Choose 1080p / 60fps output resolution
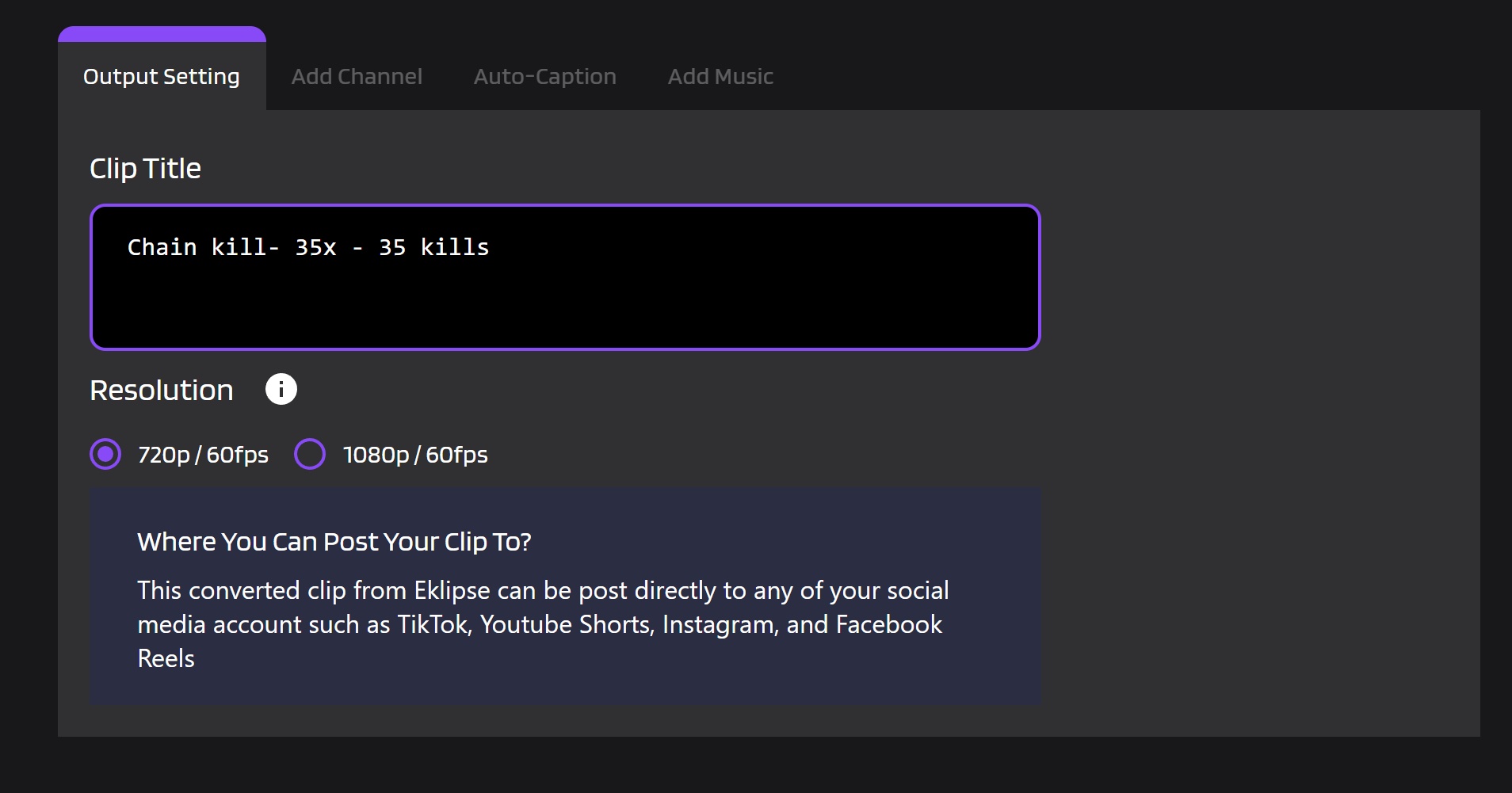The image size is (1512, 793). coord(309,454)
